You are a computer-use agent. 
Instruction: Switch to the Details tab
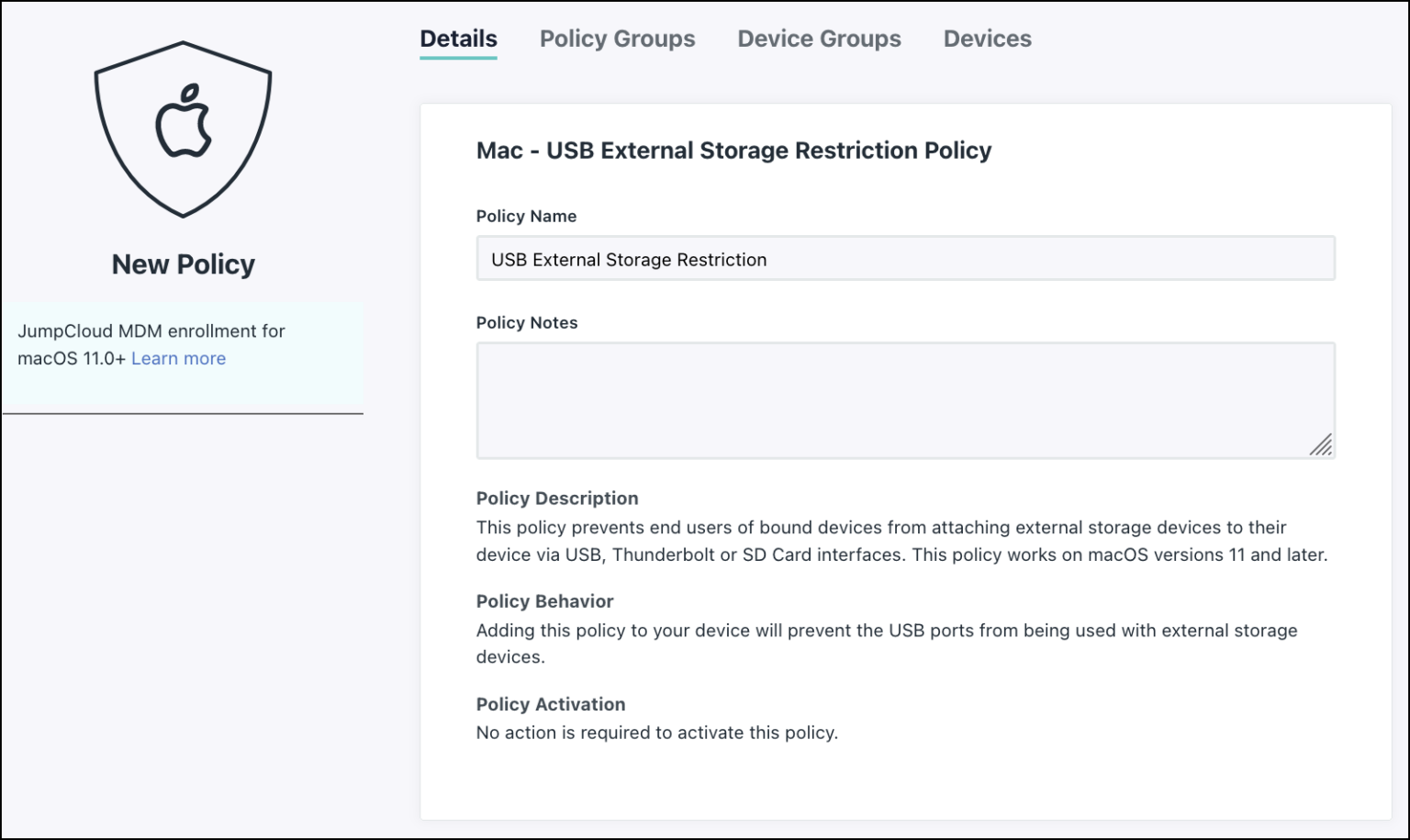click(458, 39)
